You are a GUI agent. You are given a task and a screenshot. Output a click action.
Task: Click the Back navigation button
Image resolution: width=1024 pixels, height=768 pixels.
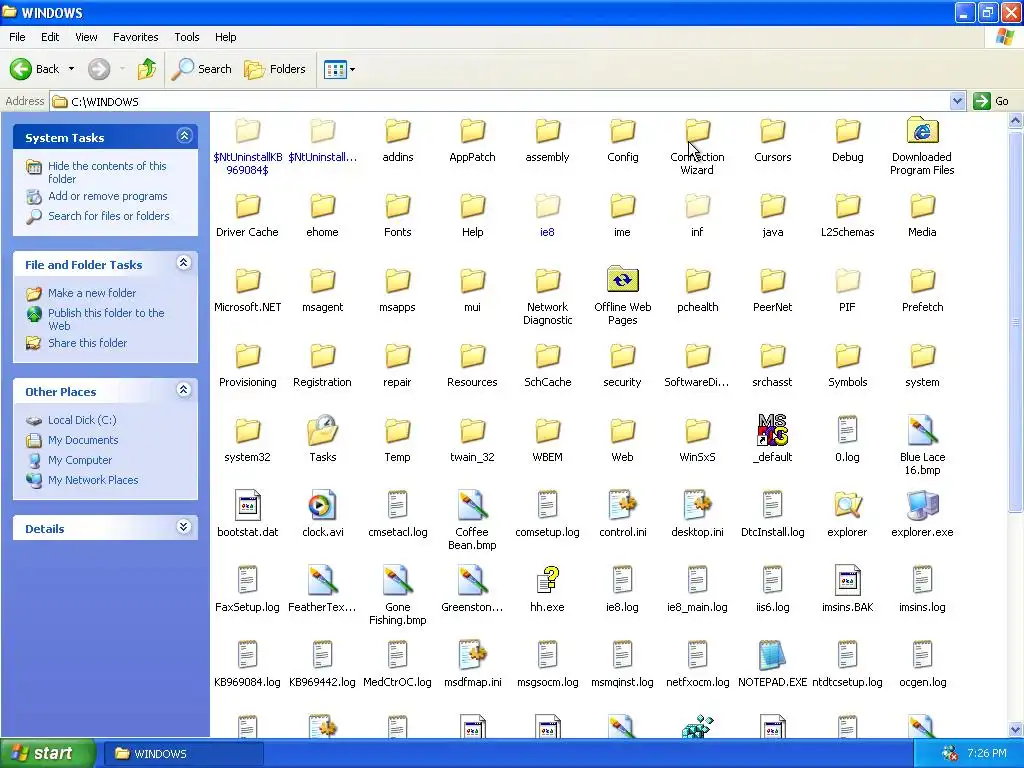pos(35,69)
